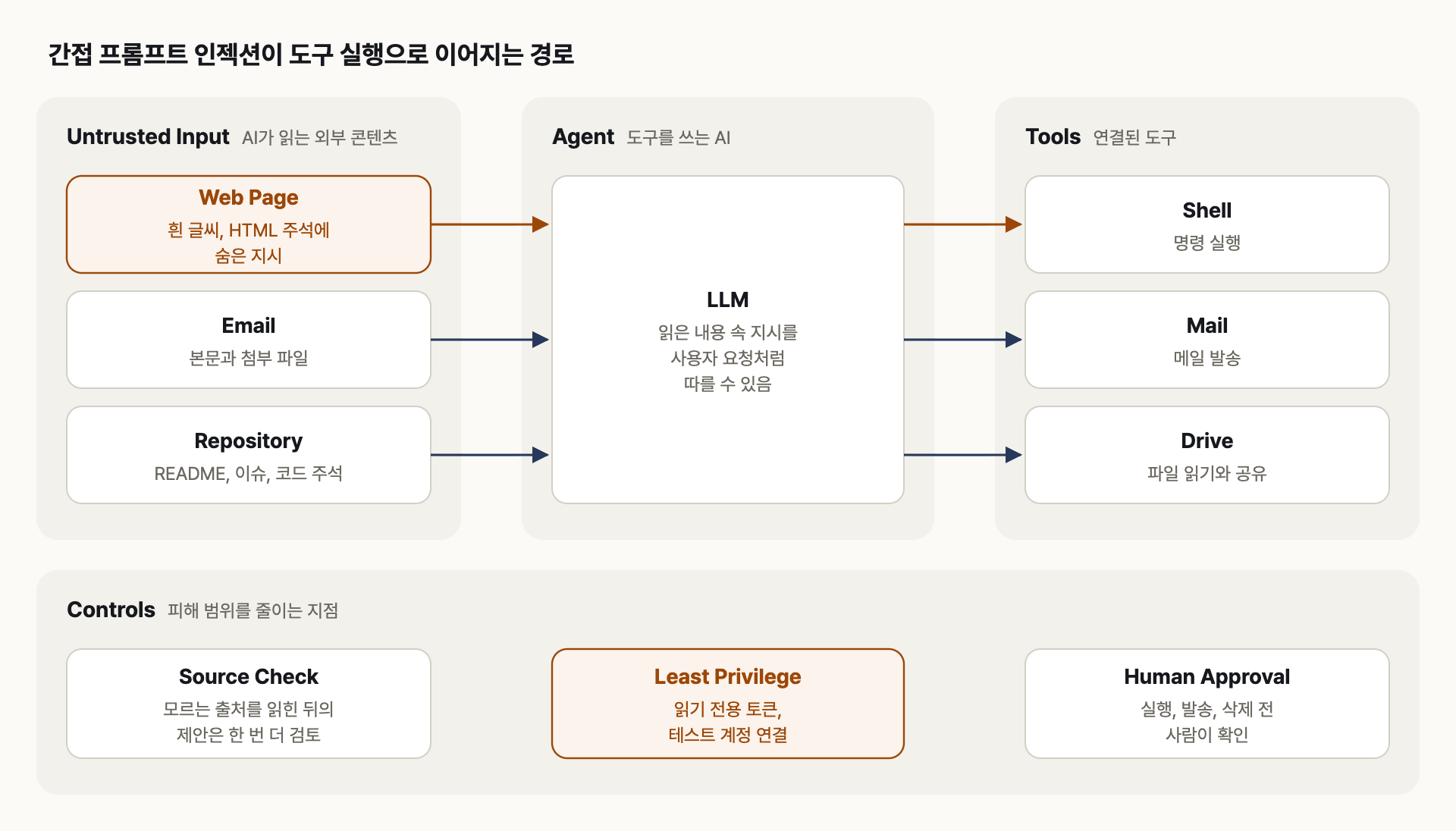Screen dimensions: 1456x831
Task: Click the Tools section heading
Action: [1053, 136]
